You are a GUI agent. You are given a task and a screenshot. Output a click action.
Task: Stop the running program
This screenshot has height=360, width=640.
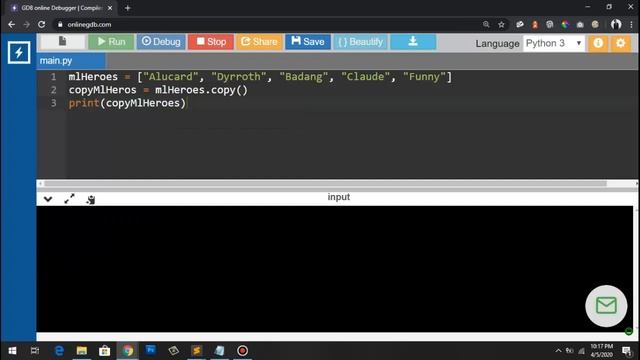[x=211, y=42]
